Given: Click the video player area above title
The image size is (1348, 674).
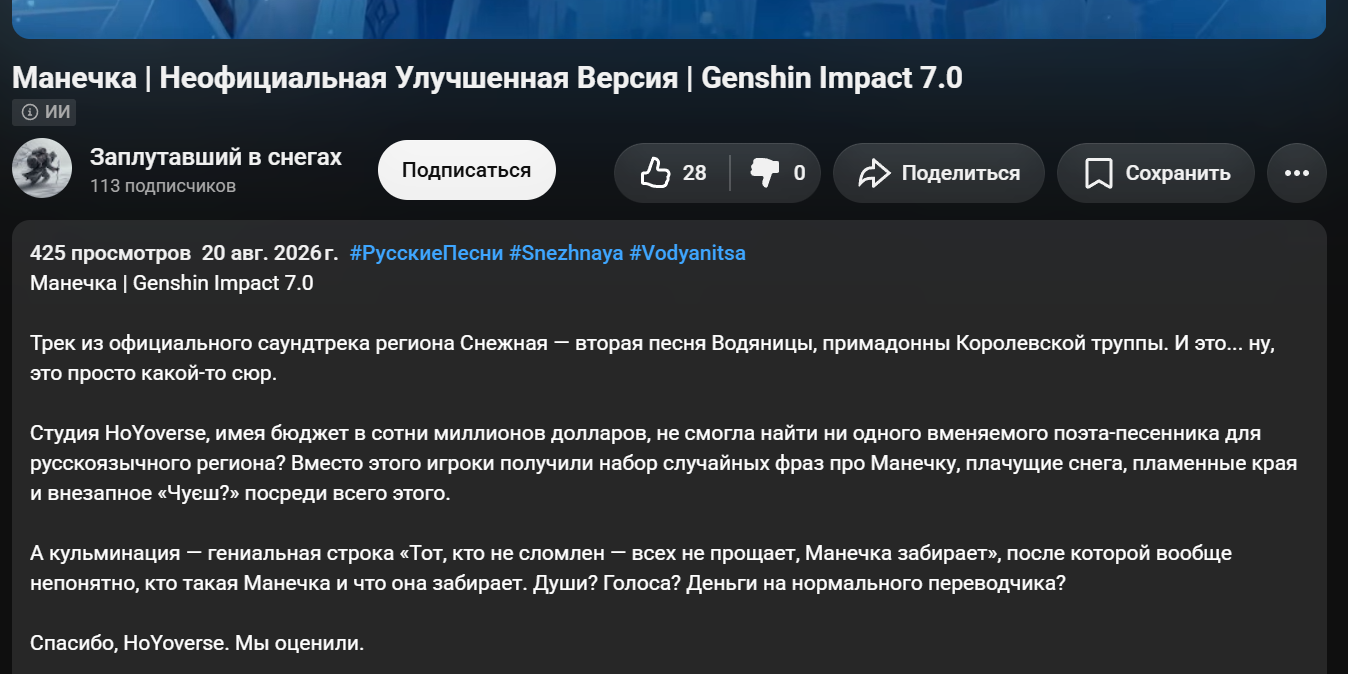Looking at the screenshot, I should (669, 19).
